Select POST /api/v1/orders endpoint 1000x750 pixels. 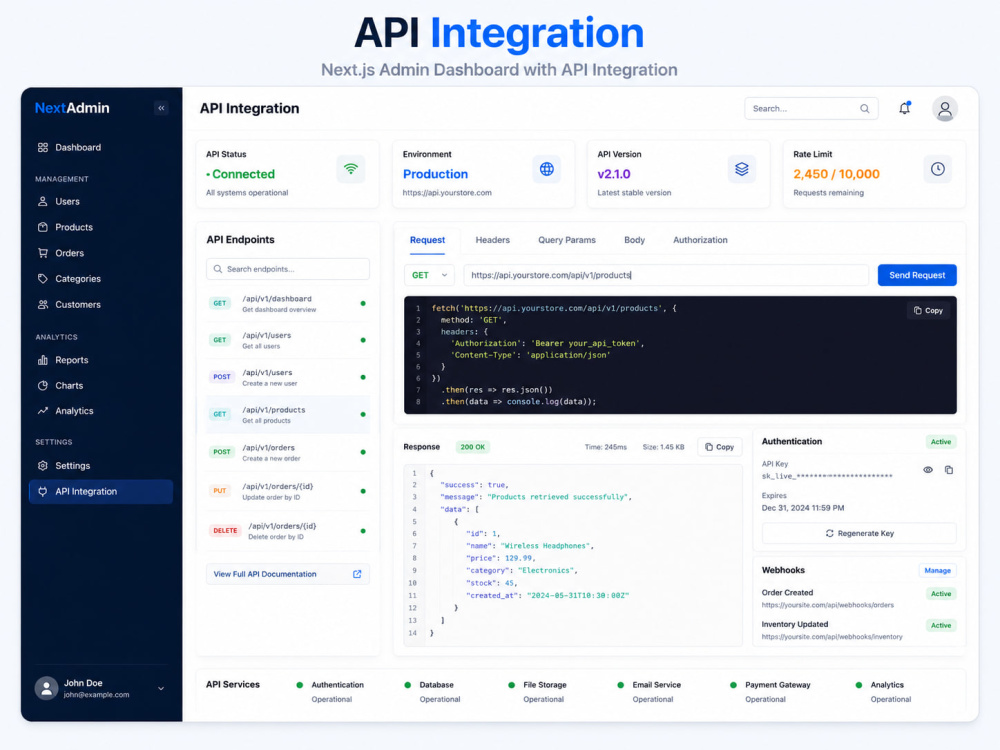pyautogui.click(x=288, y=452)
